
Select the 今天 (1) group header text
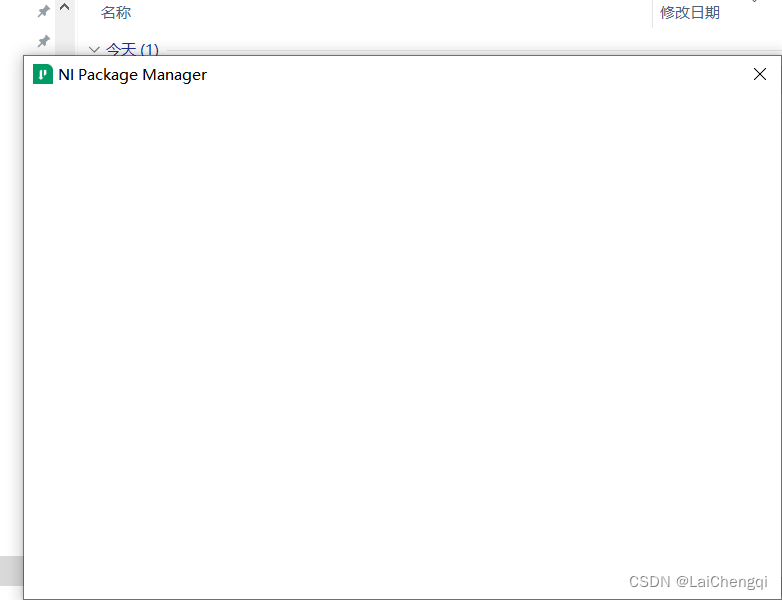click(132, 49)
